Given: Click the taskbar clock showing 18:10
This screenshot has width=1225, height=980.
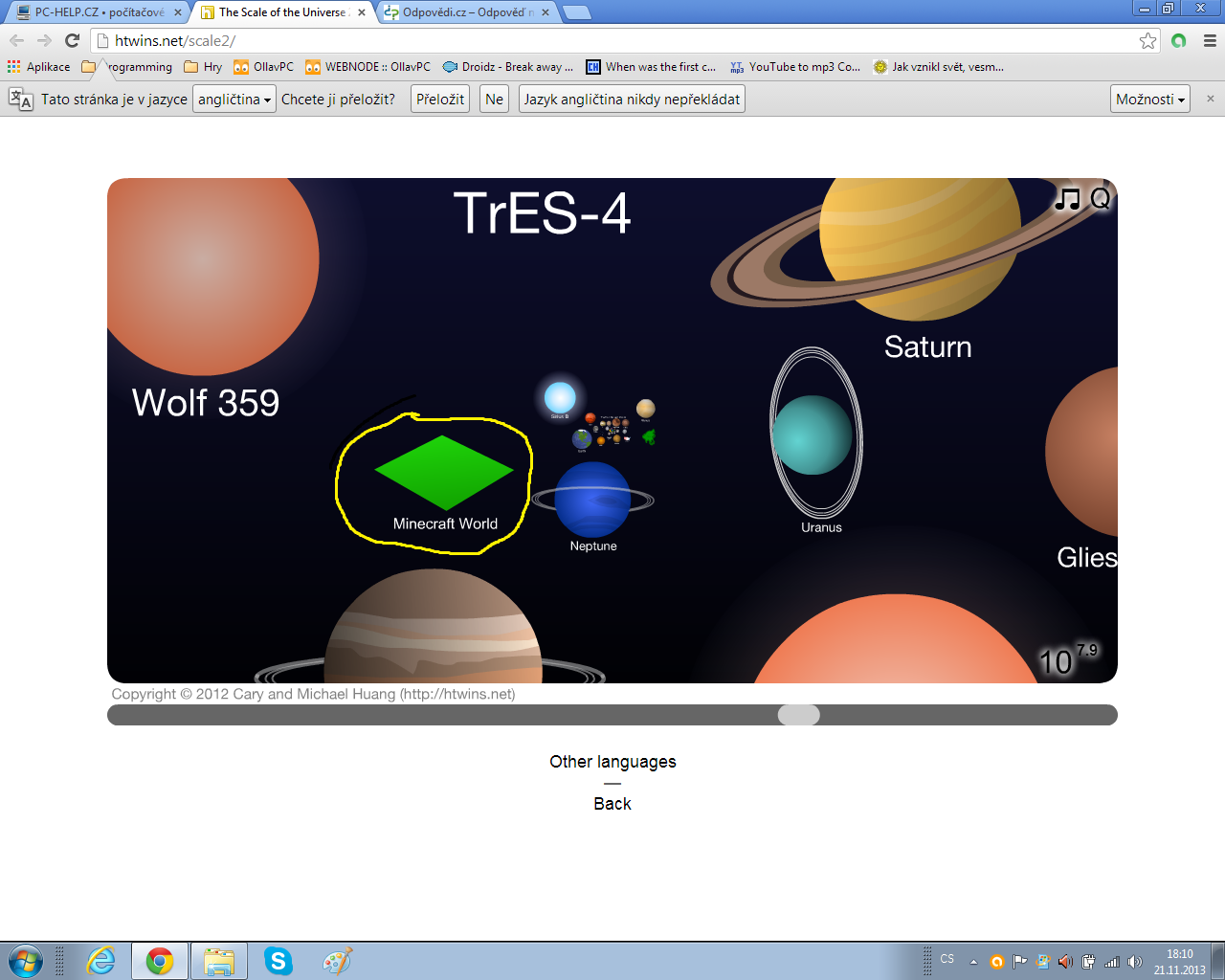Looking at the screenshot, I should pyautogui.click(x=1179, y=962).
